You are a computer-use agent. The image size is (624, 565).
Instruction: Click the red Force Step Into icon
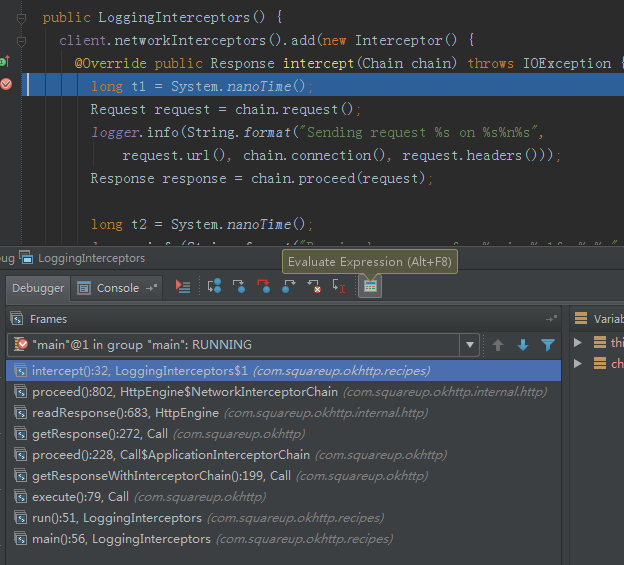pyautogui.click(x=264, y=287)
